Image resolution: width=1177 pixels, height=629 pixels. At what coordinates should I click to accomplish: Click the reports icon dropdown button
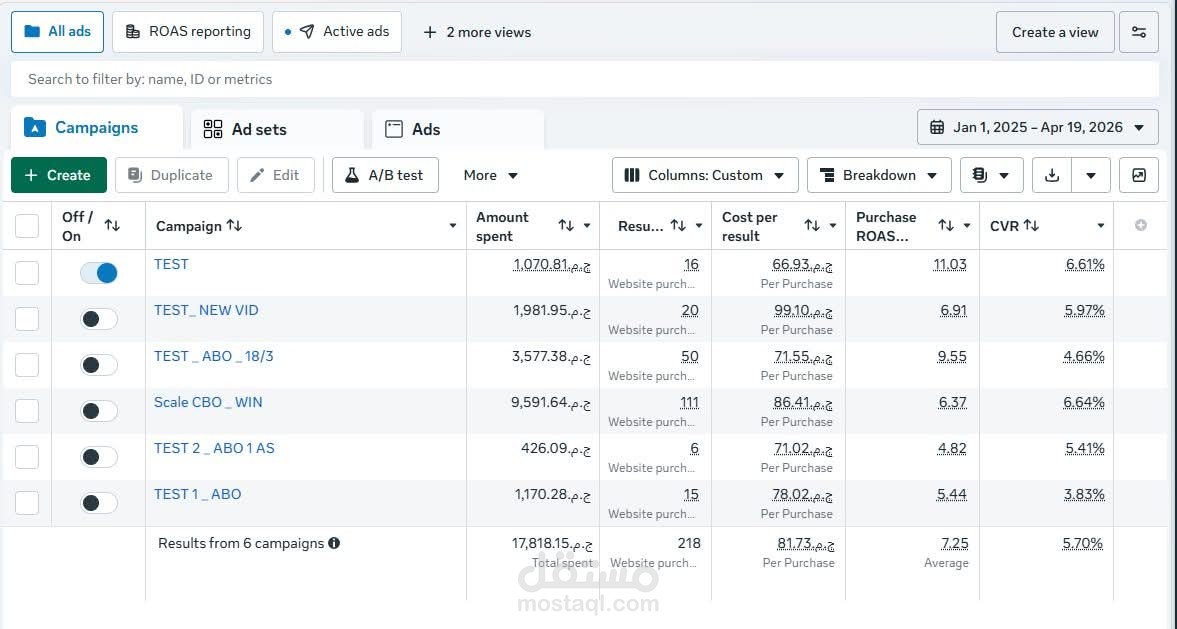(x=991, y=175)
